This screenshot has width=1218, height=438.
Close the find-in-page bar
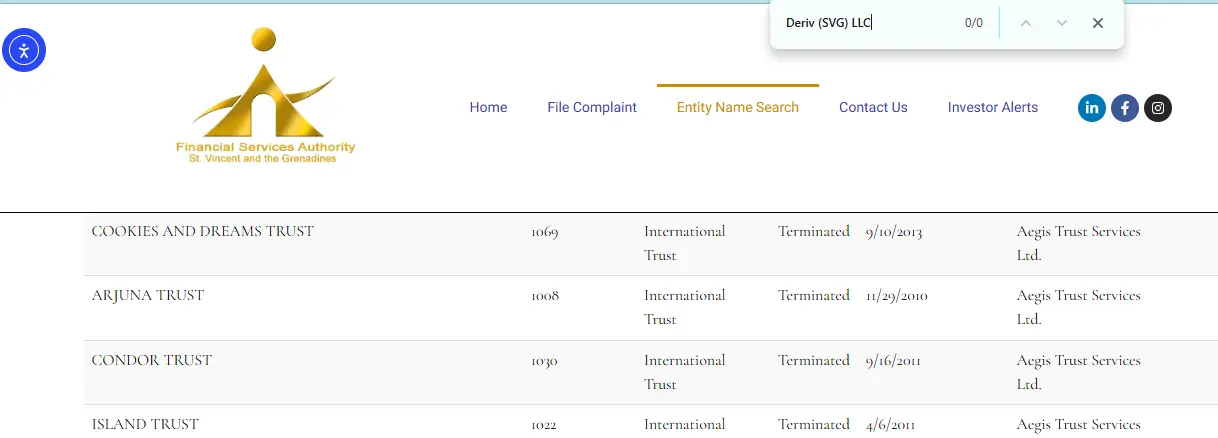(1098, 23)
